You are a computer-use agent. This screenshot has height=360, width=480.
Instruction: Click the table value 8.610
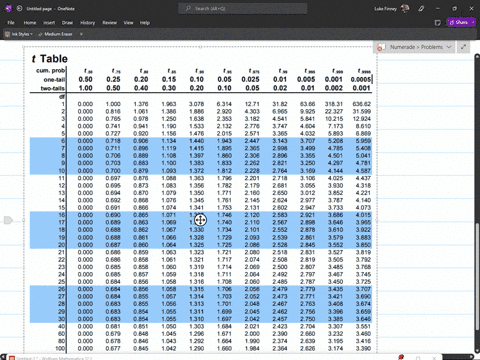(363, 126)
